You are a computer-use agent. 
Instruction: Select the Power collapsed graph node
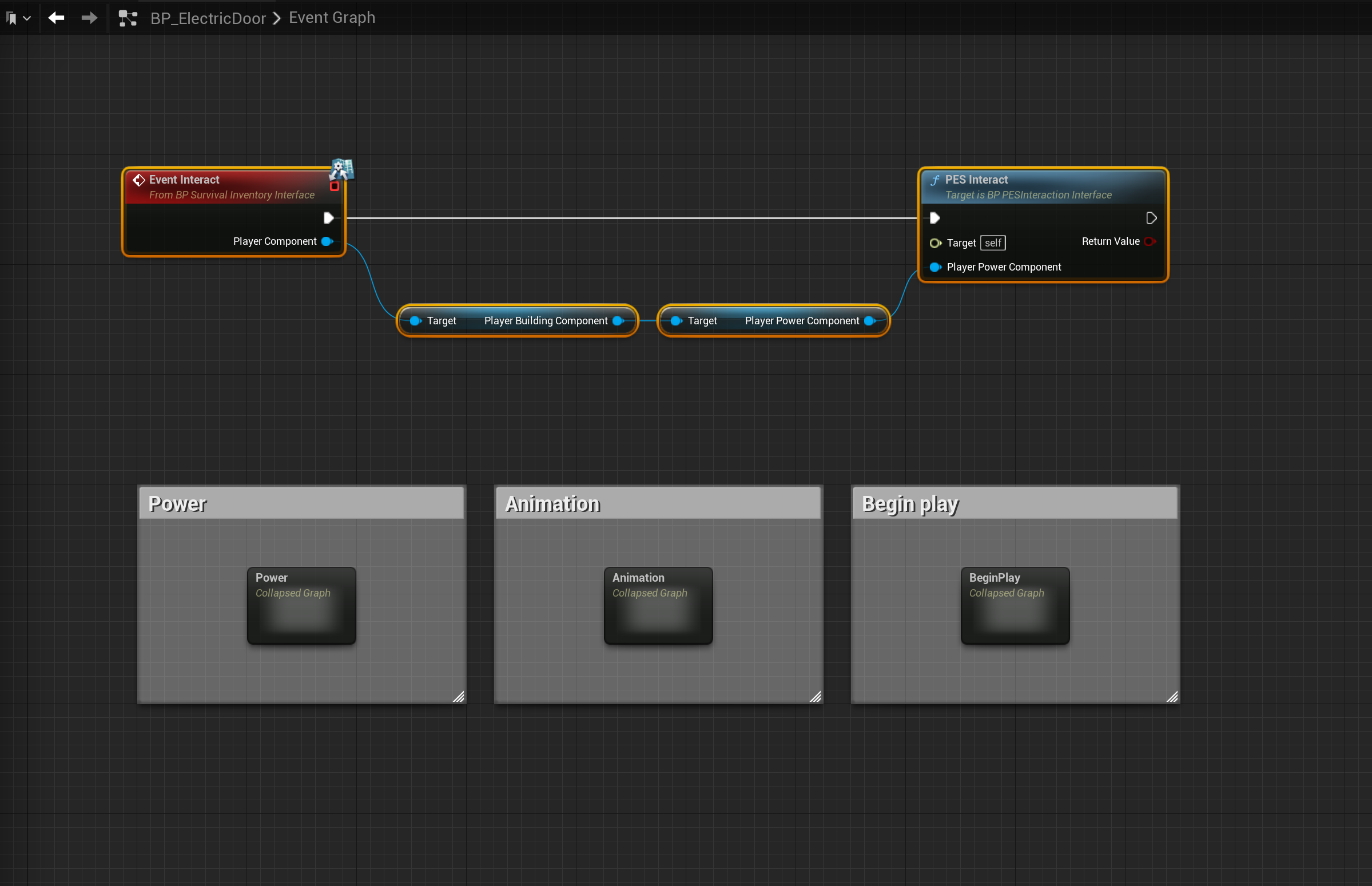coord(301,605)
